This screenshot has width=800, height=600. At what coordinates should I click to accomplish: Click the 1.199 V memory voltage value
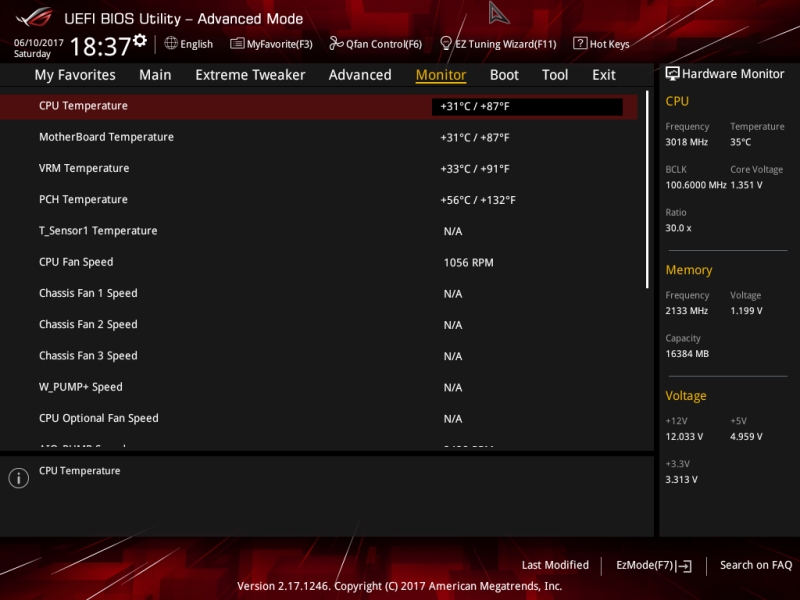[x=746, y=311]
